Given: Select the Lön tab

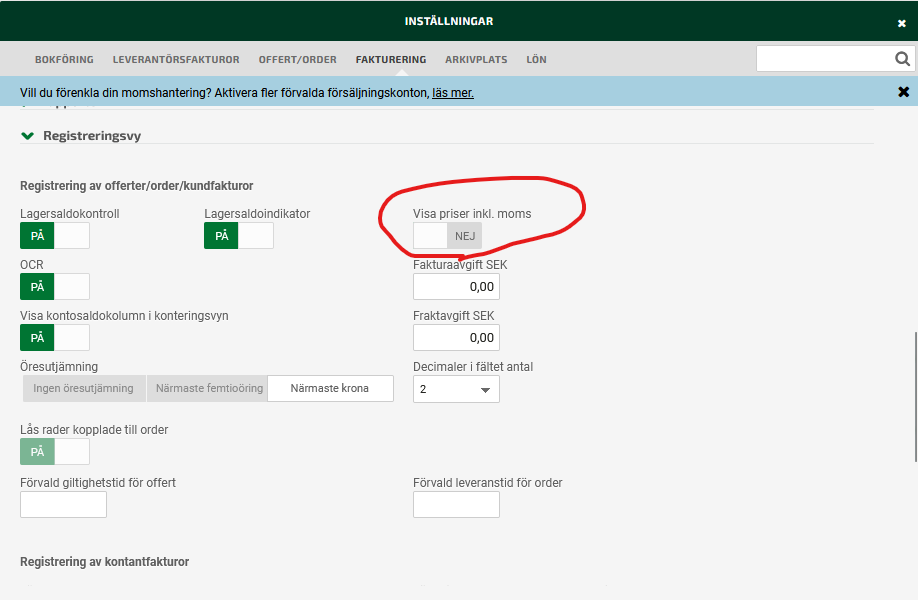Looking at the screenshot, I should pos(536,60).
